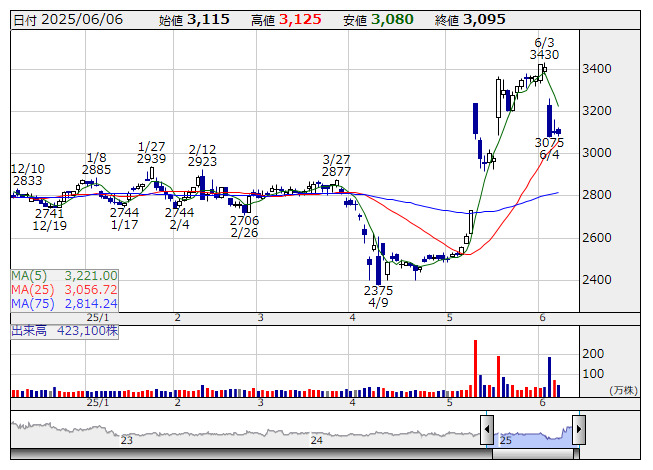Viewport: 653px width, 470px height.
Task: Click the green low price 3,080
Action: pyautogui.click(x=392, y=20)
